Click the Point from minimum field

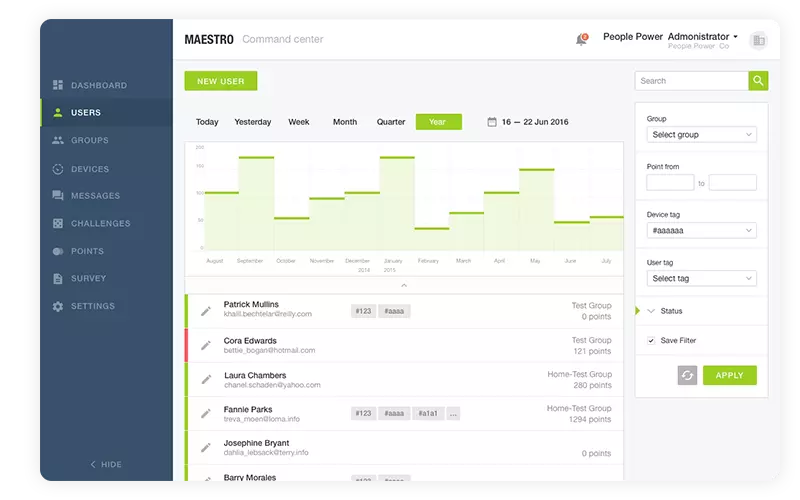[670, 183]
